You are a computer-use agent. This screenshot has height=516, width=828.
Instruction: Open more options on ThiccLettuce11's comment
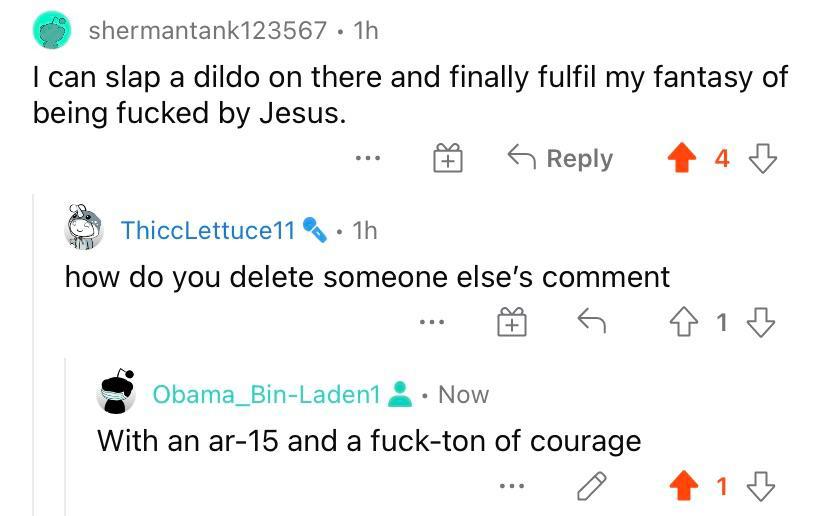(x=432, y=322)
